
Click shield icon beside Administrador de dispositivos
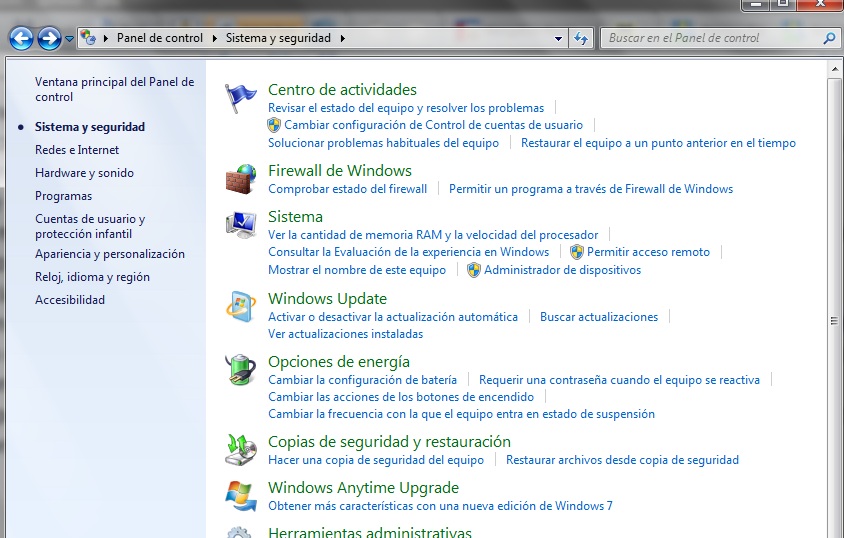(x=474, y=270)
